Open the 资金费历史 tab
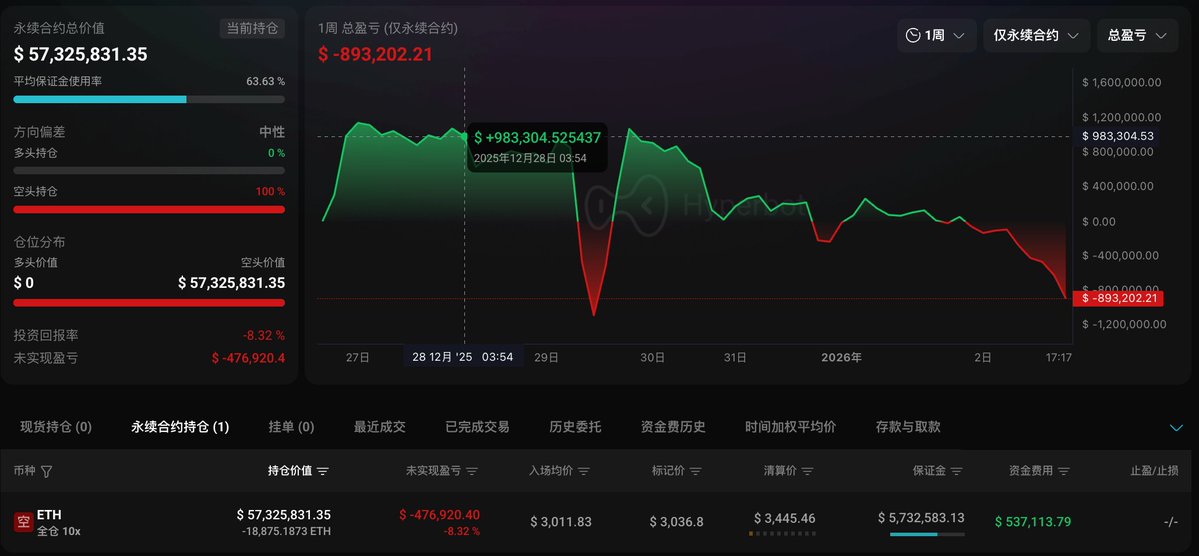 tap(673, 427)
